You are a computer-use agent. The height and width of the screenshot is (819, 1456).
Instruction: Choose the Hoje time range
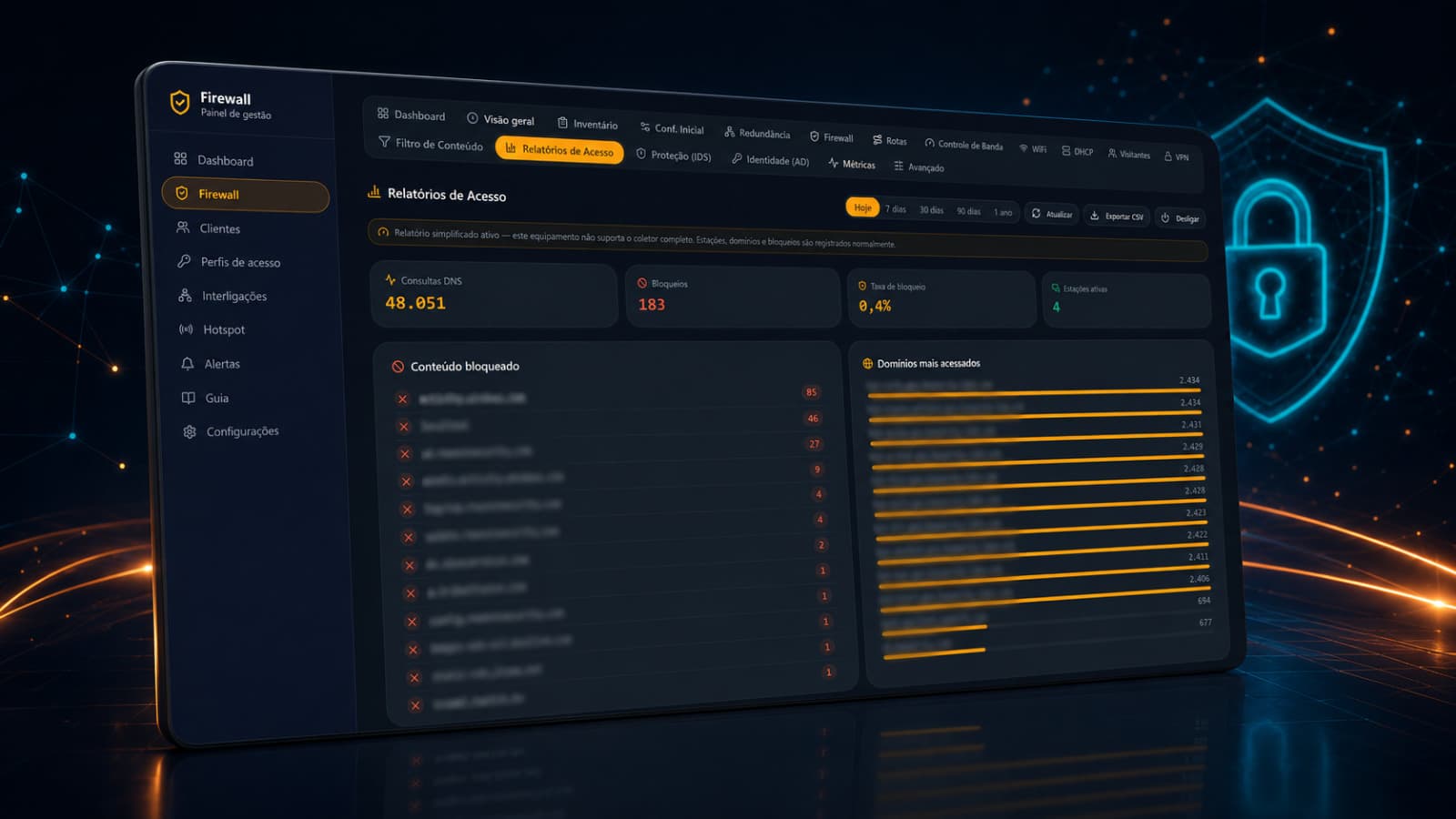[x=862, y=207]
